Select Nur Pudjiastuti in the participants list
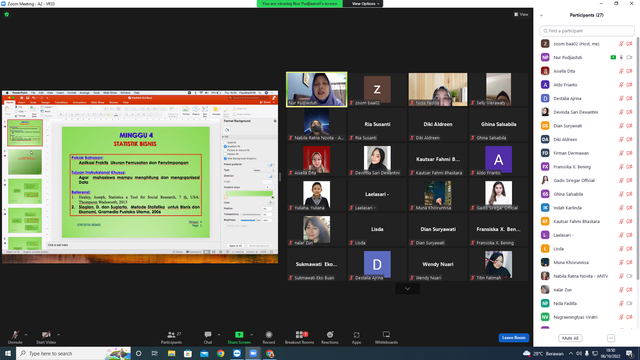Screen dimensions: 640x360 pyautogui.click(x=587, y=58)
